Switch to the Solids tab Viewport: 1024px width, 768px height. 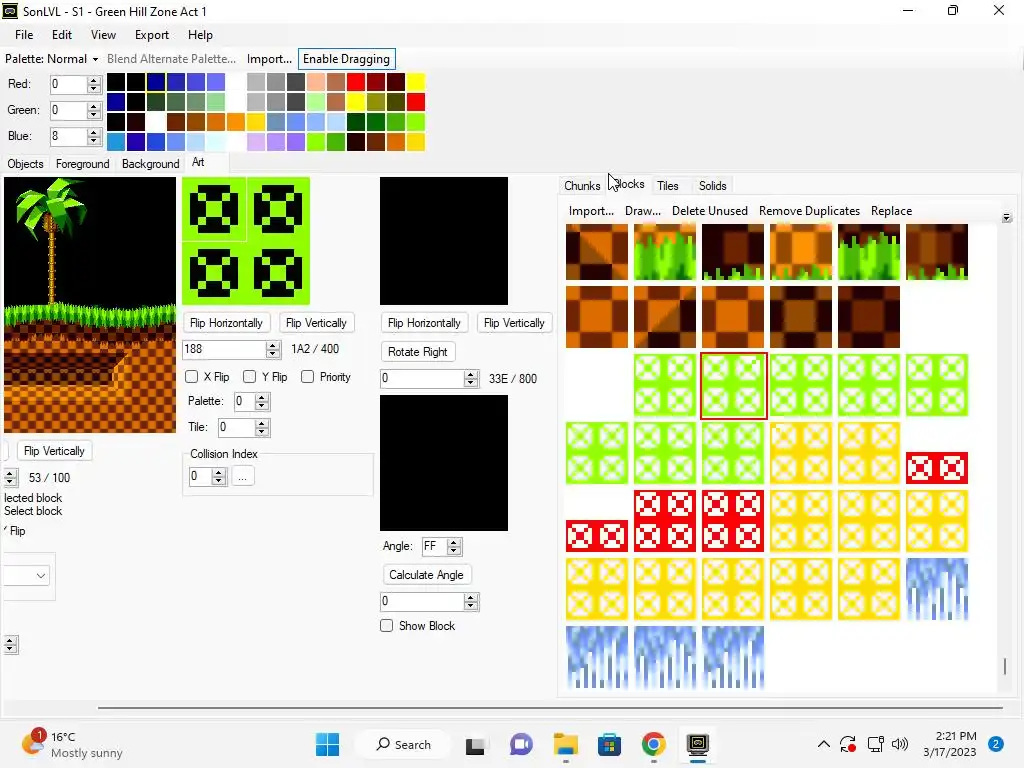(x=712, y=185)
